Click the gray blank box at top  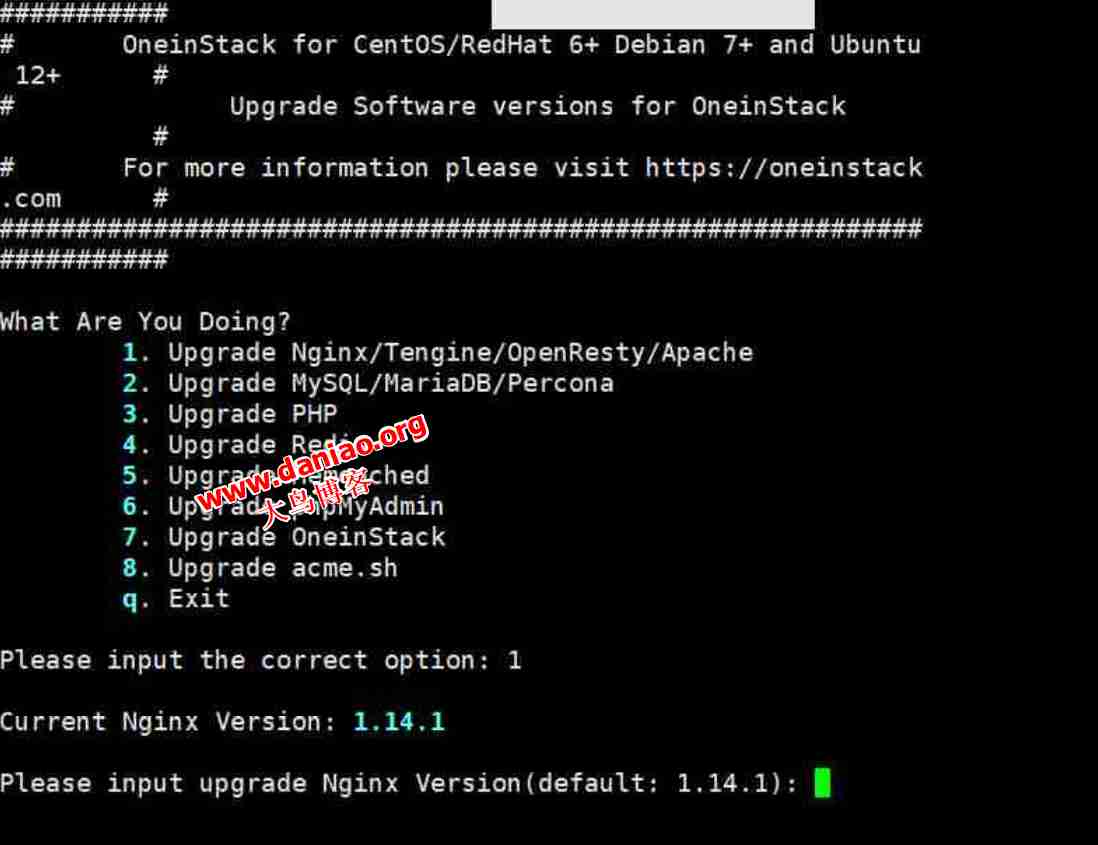(653, 14)
